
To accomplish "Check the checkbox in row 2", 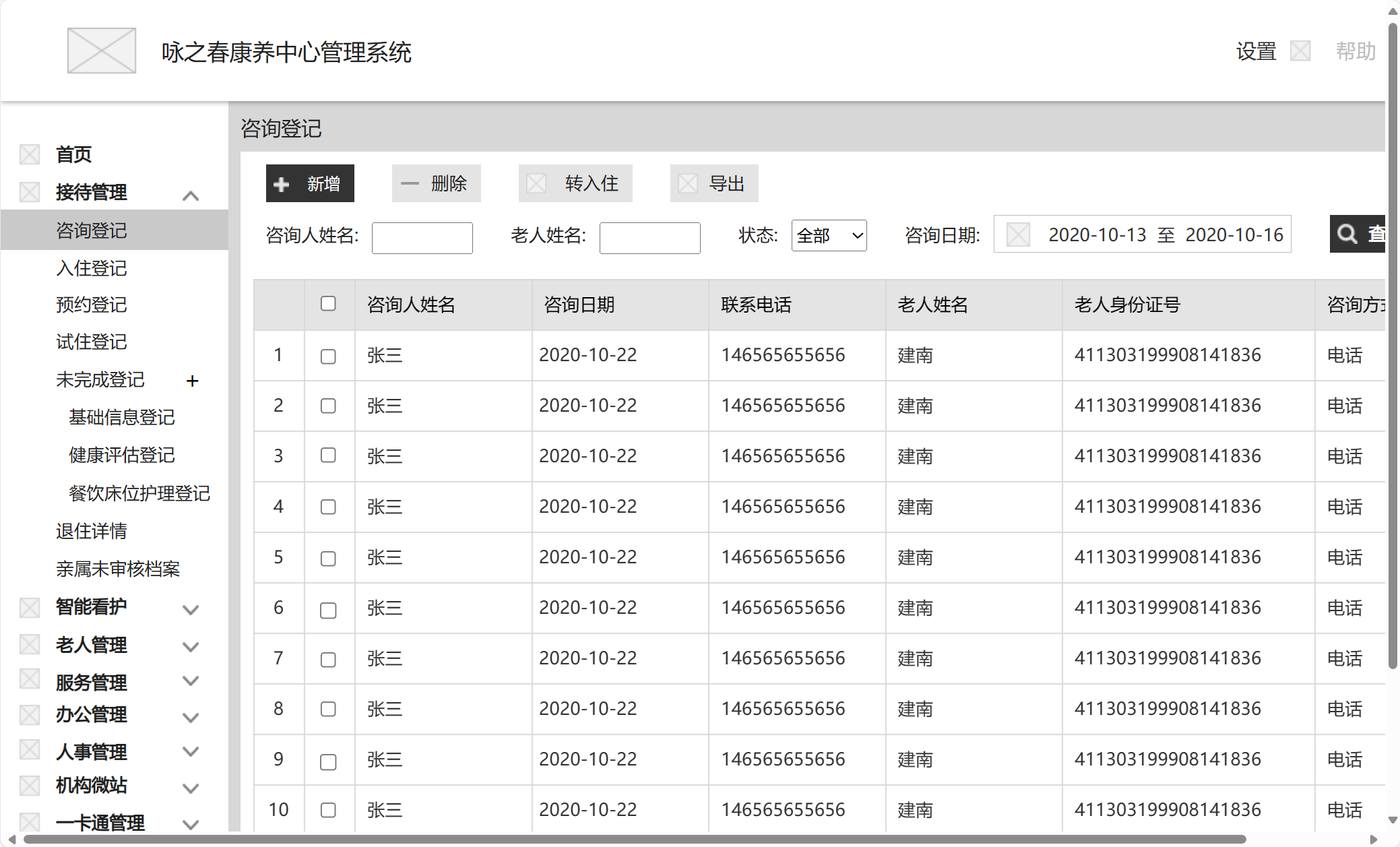I will (328, 406).
